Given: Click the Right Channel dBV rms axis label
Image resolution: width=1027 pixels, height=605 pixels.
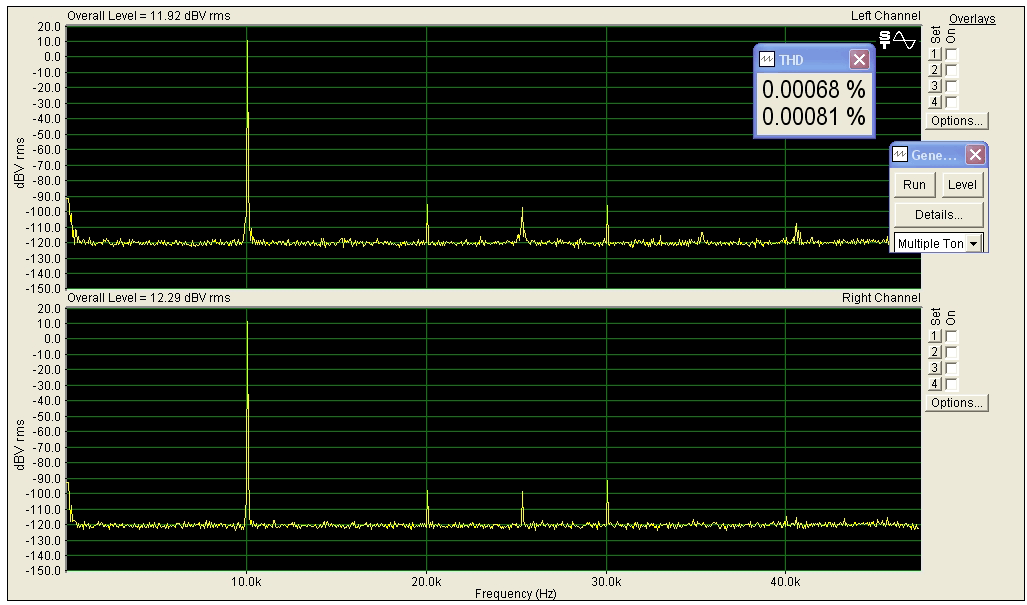Looking at the screenshot, I should [20, 445].
